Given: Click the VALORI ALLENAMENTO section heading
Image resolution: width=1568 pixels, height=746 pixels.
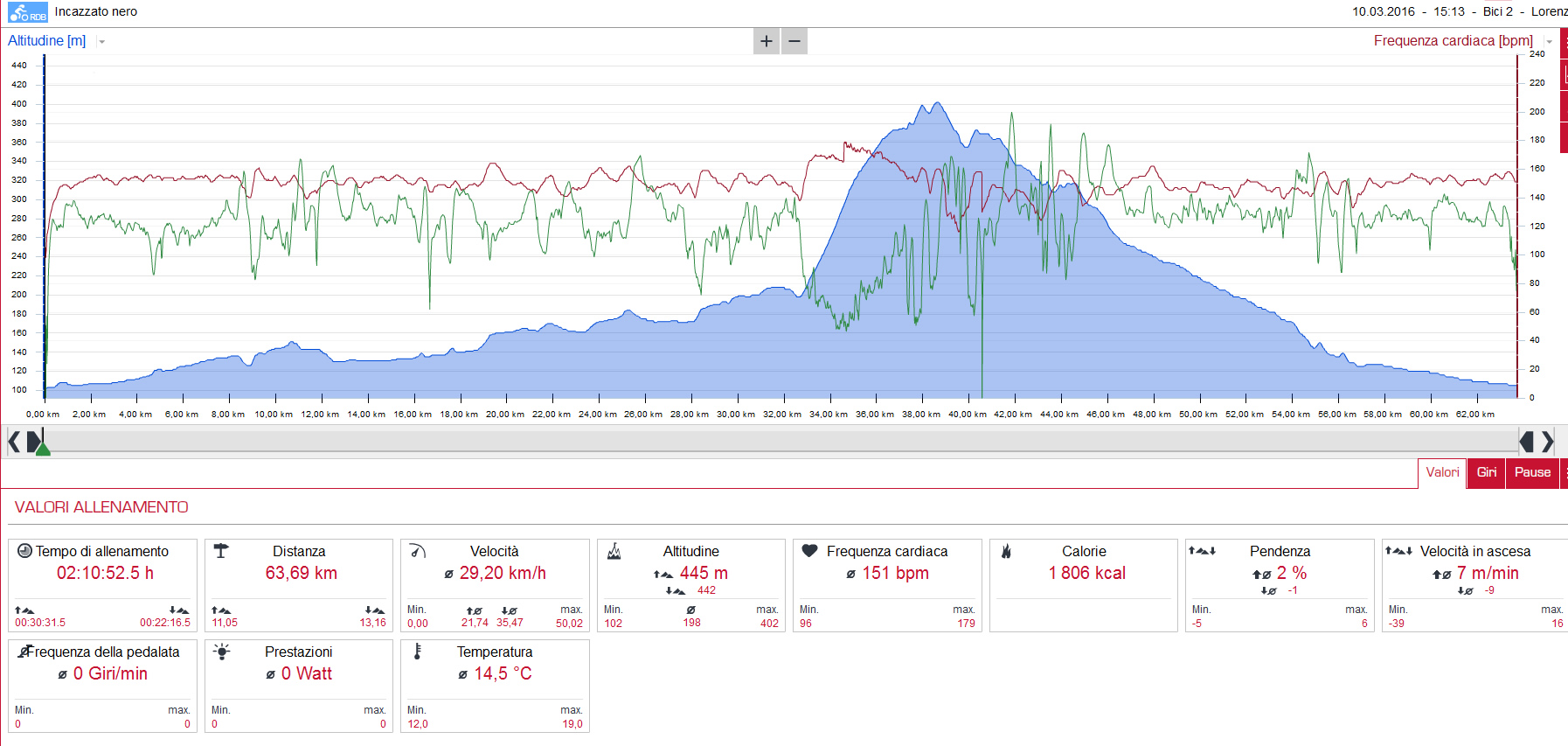Looking at the screenshot, I should (x=101, y=507).
